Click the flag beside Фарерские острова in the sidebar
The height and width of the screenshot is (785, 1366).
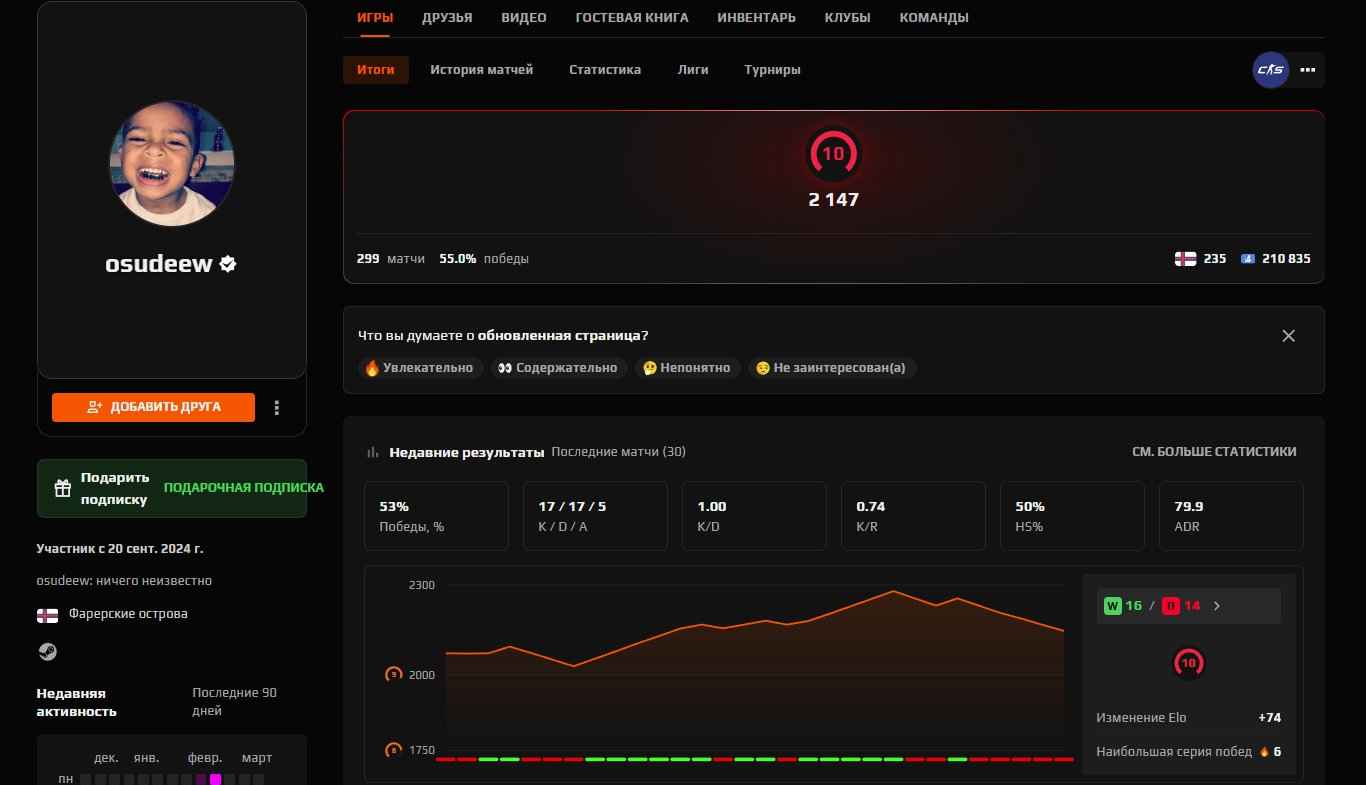[47, 614]
